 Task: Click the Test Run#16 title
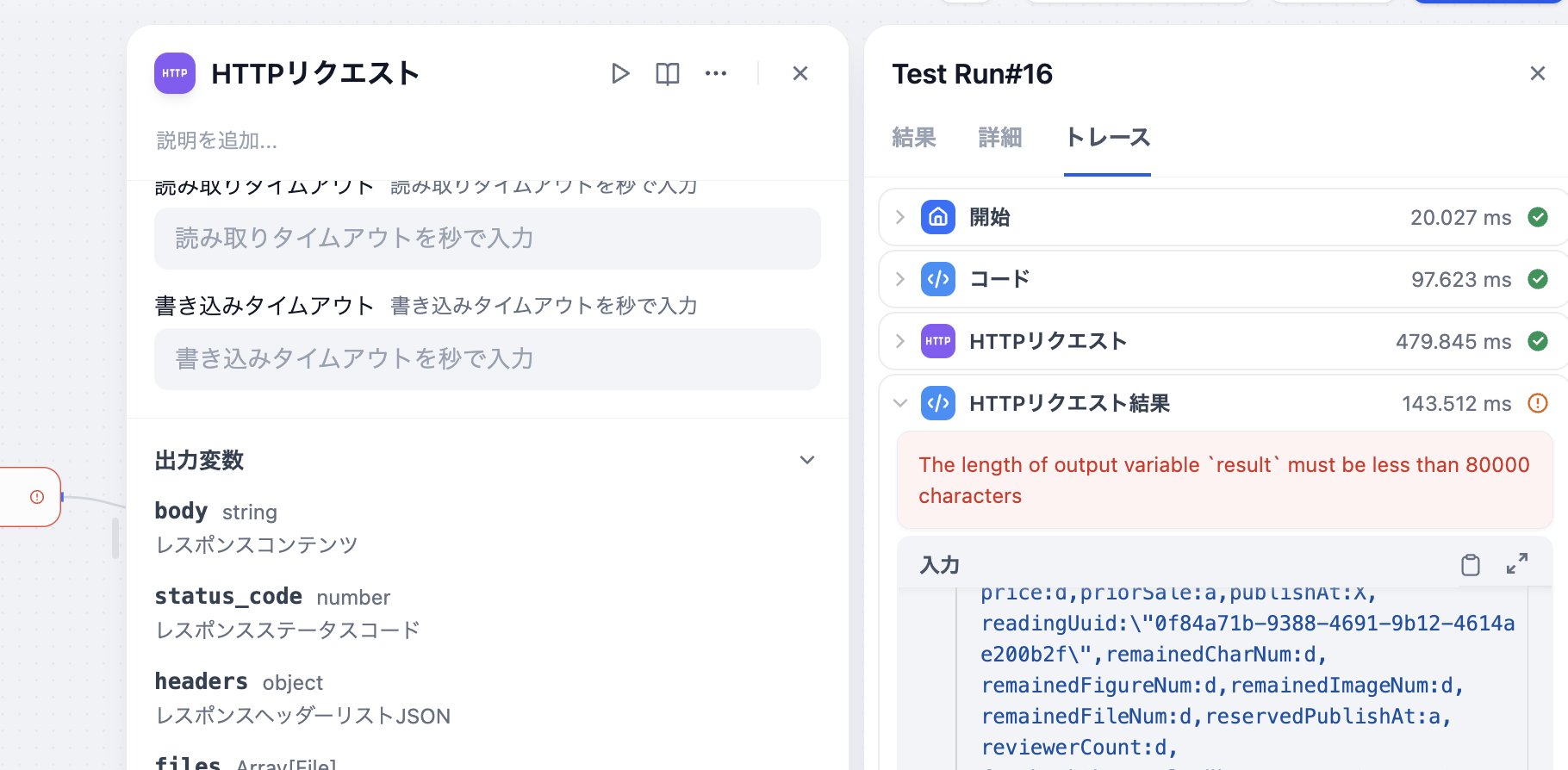[x=973, y=74]
